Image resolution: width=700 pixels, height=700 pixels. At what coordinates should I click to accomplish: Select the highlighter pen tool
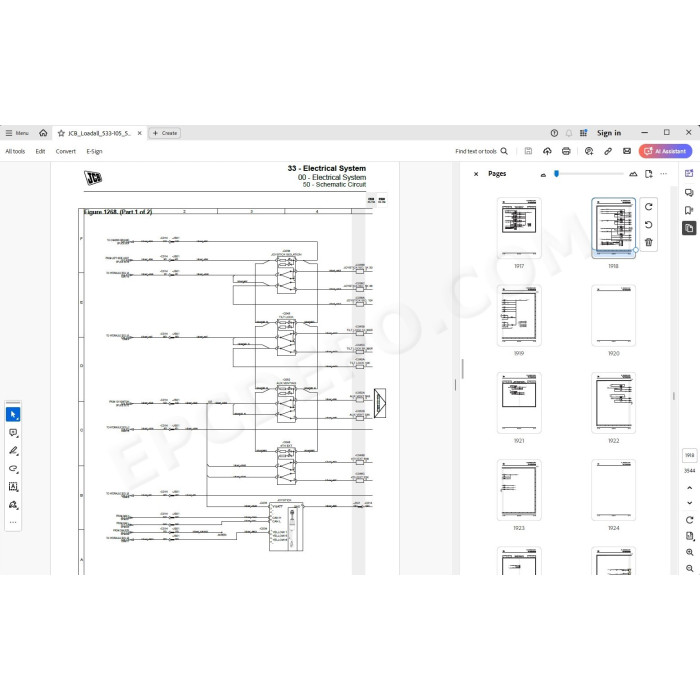pos(13,451)
